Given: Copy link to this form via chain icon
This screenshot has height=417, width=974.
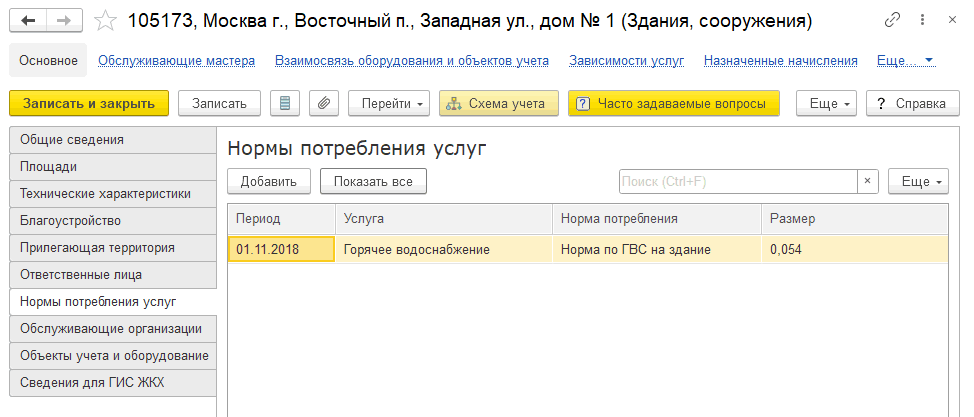Looking at the screenshot, I should tap(892, 20).
